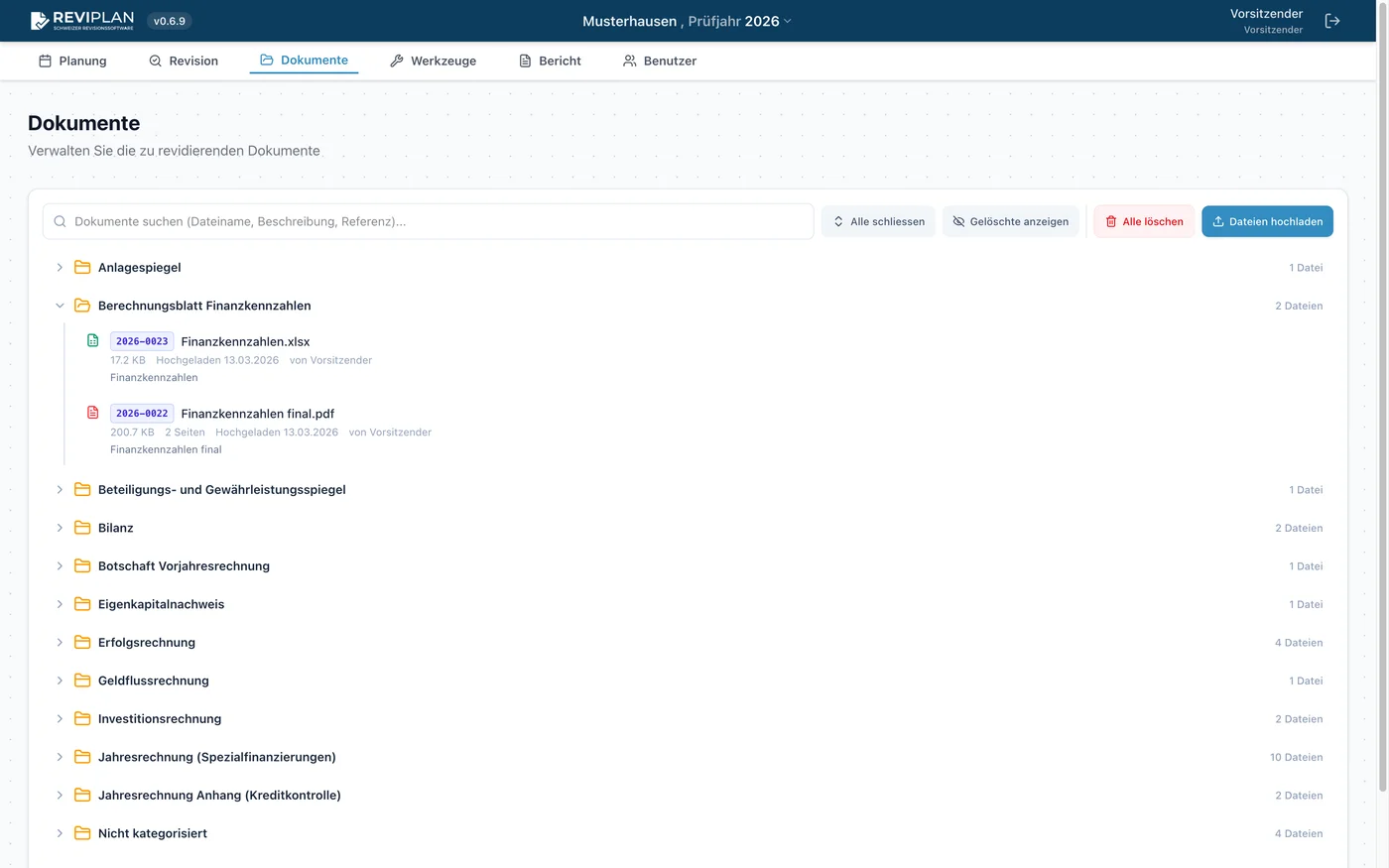Screen dimensions: 1389x868
Task: Click the green spreadsheet icon for Finanzkennzahlen.xlsx
Action: pyautogui.click(x=93, y=340)
